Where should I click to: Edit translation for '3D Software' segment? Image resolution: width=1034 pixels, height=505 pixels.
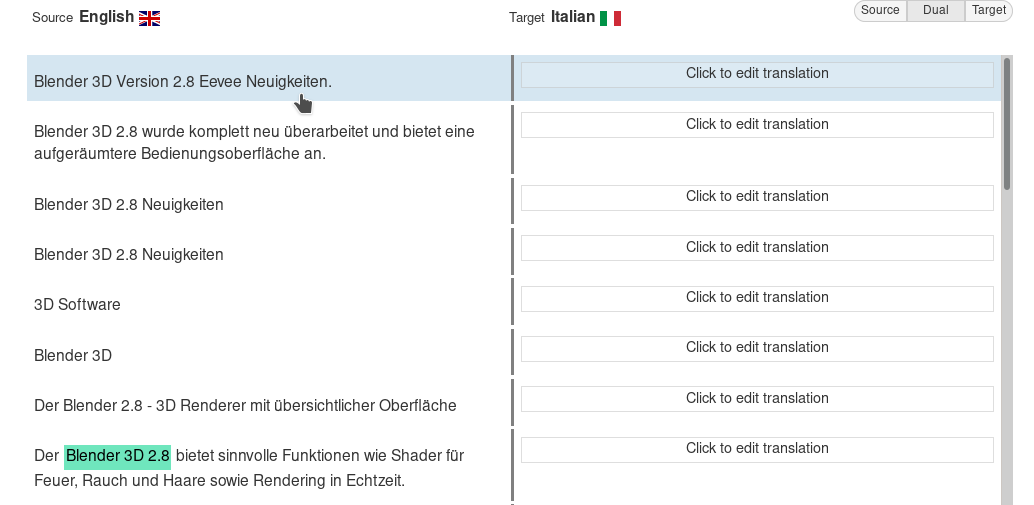tap(757, 298)
